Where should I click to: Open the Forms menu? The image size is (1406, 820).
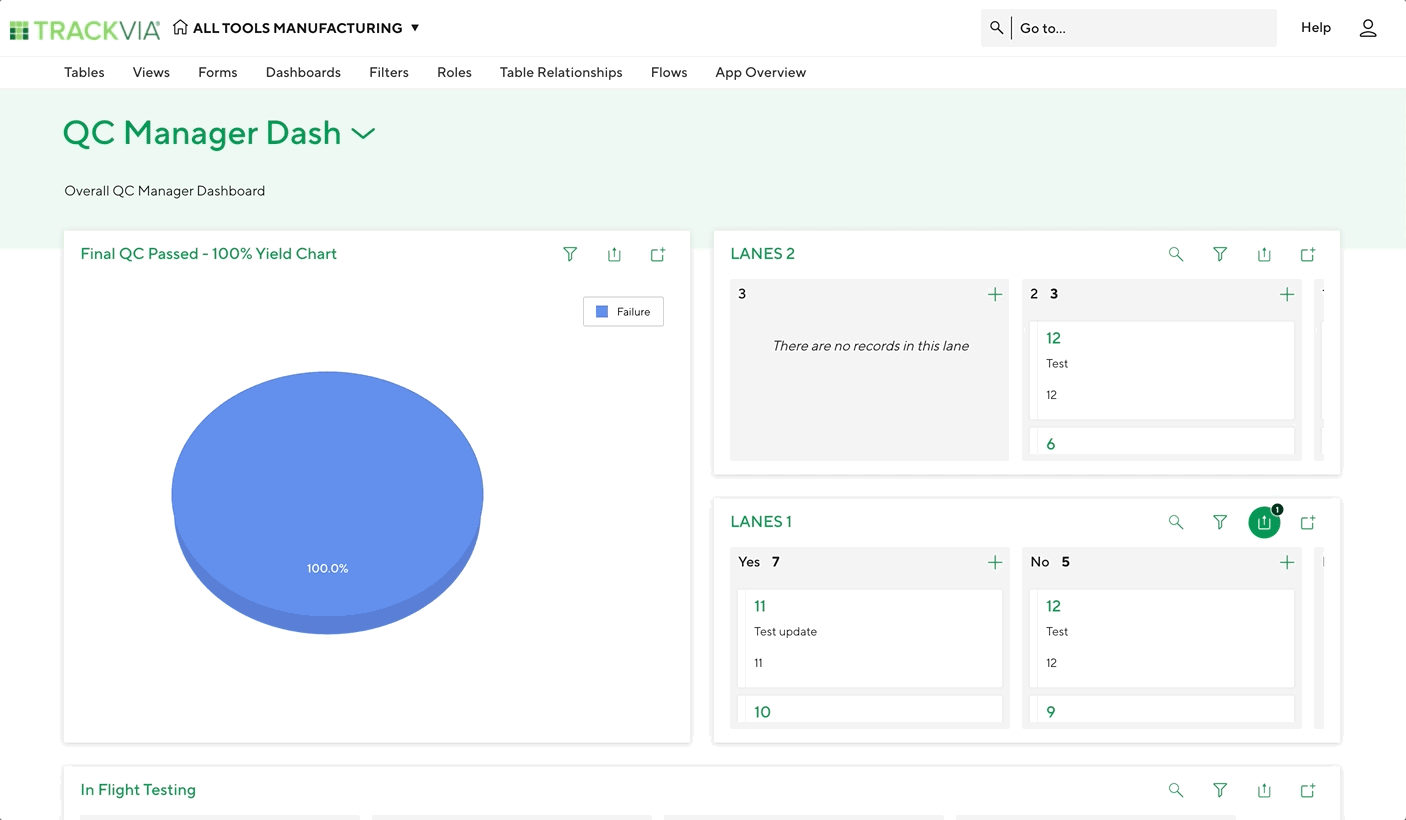click(217, 72)
